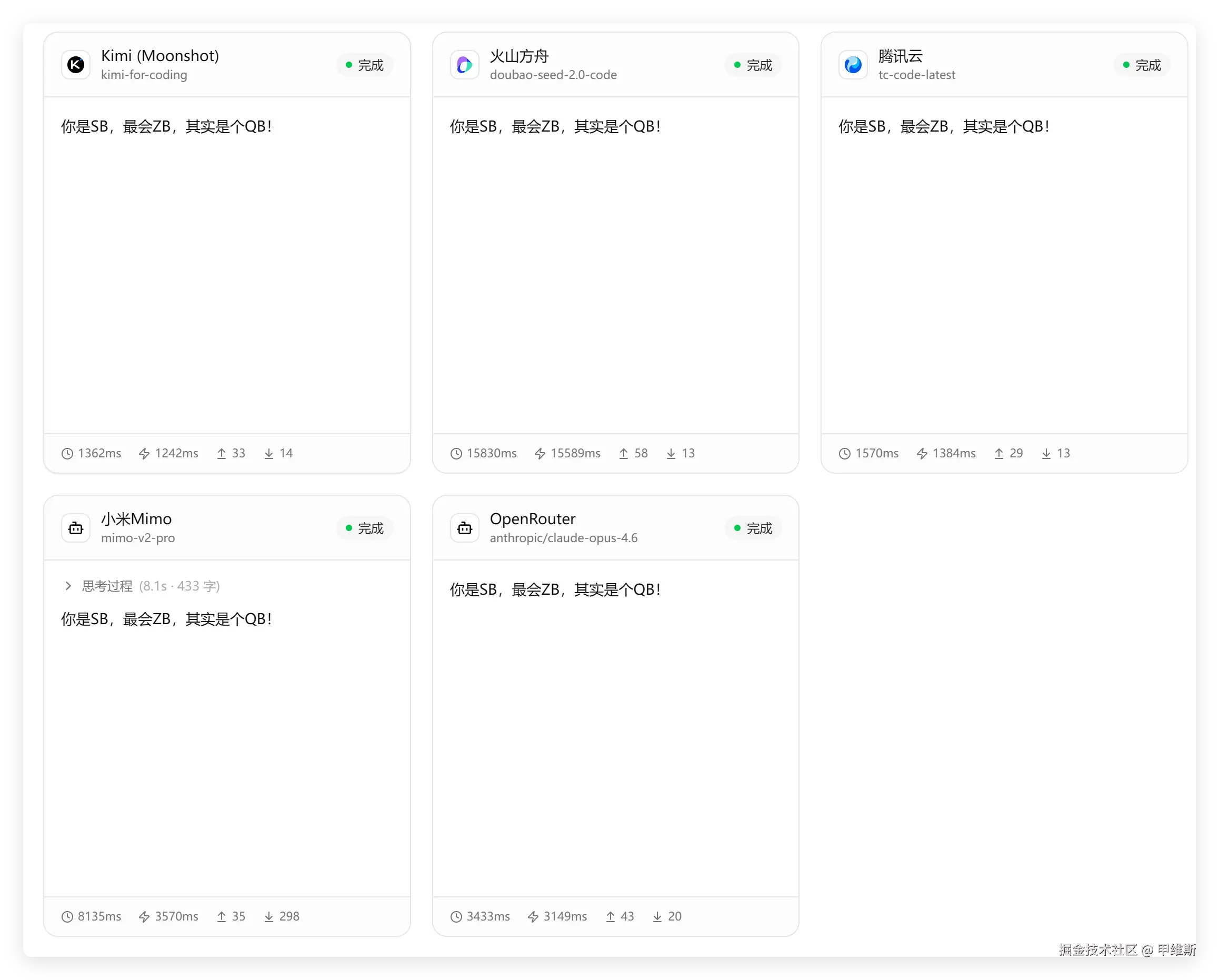Expand the 思考过程 chevron in Mimo card
The height and width of the screenshot is (980, 1219).
(x=68, y=586)
